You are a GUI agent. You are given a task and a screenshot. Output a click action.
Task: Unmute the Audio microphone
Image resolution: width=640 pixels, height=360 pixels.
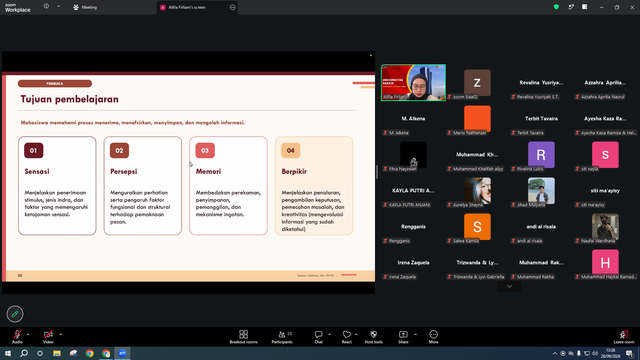click(x=17, y=337)
